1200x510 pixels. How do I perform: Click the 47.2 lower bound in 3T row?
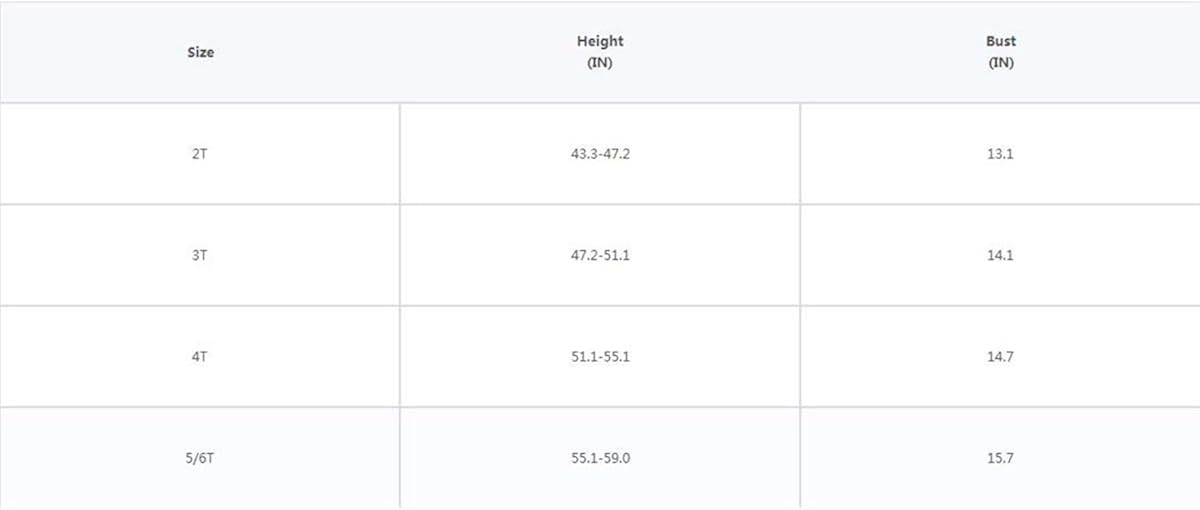(x=584, y=256)
